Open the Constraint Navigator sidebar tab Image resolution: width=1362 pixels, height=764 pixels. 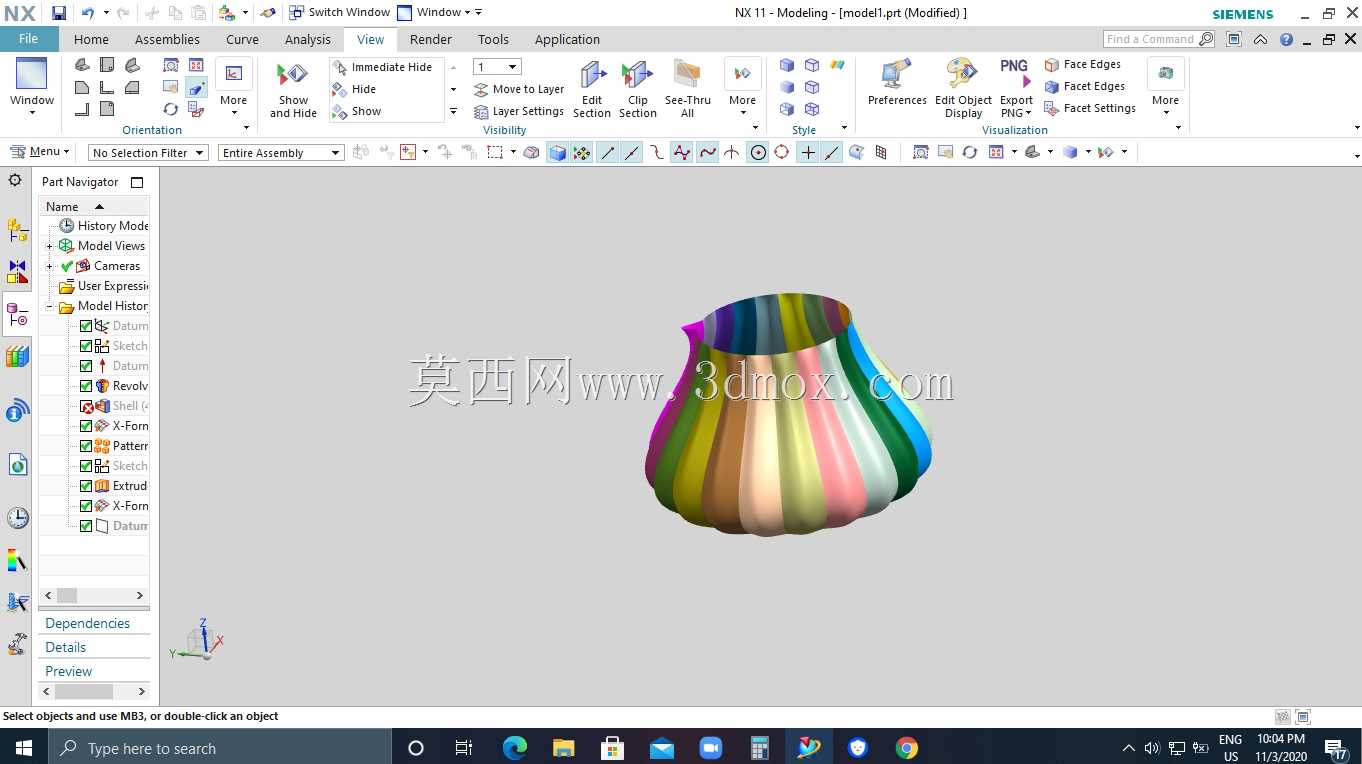(17, 272)
